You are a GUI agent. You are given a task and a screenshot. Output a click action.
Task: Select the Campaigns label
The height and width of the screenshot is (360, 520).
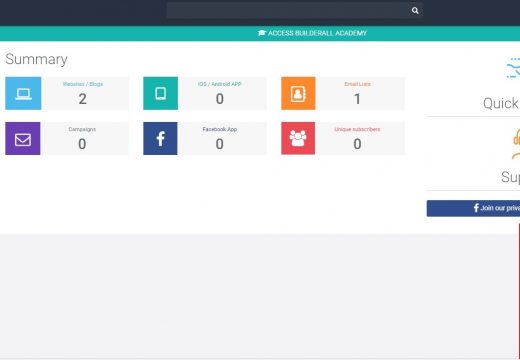click(x=82, y=129)
